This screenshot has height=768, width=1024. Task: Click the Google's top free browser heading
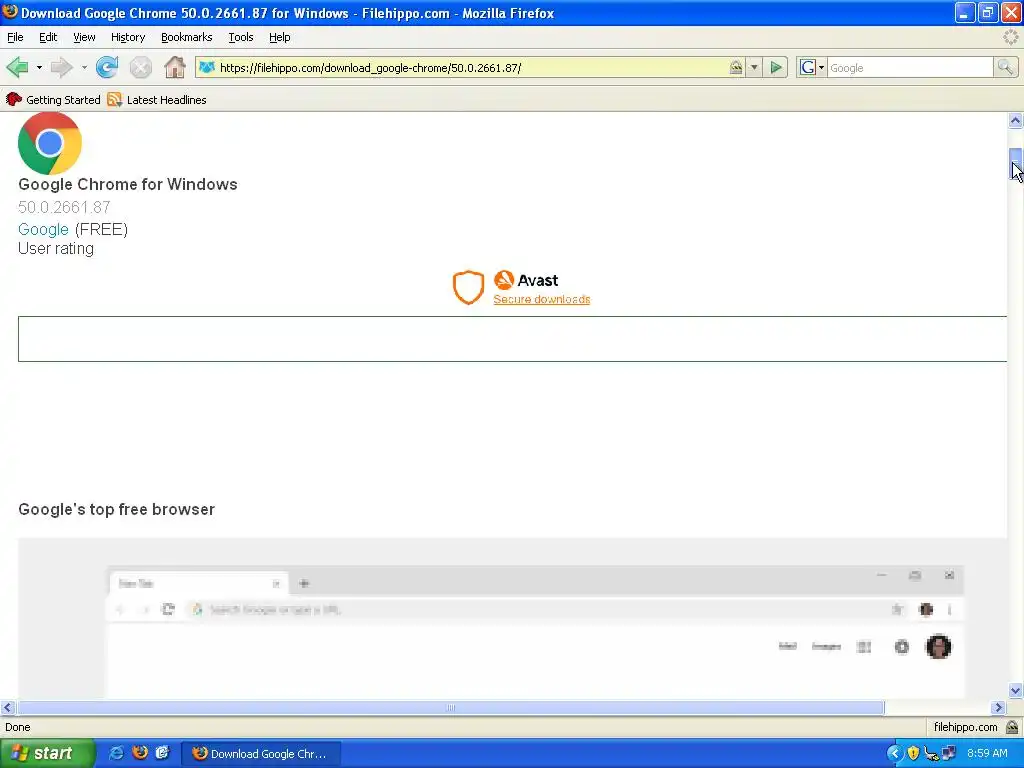[116, 509]
